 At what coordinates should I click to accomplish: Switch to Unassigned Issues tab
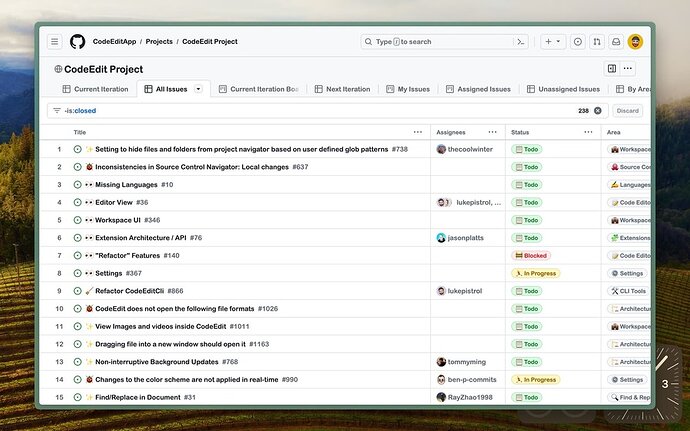564,89
